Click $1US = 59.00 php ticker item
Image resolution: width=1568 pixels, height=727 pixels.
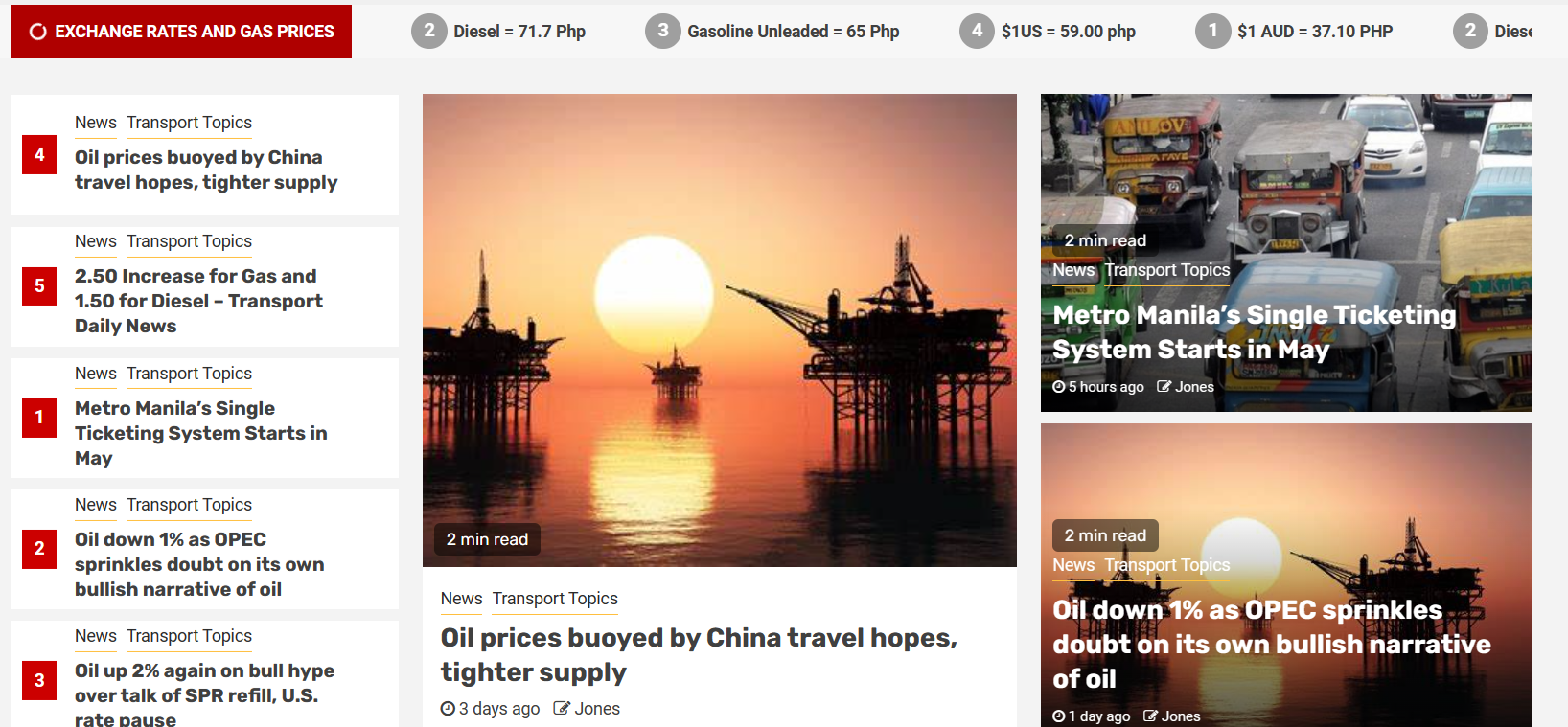tap(1069, 32)
